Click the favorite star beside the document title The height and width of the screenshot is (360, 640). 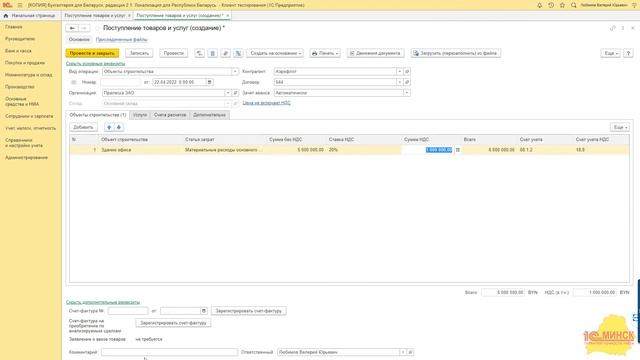[x=97, y=28]
